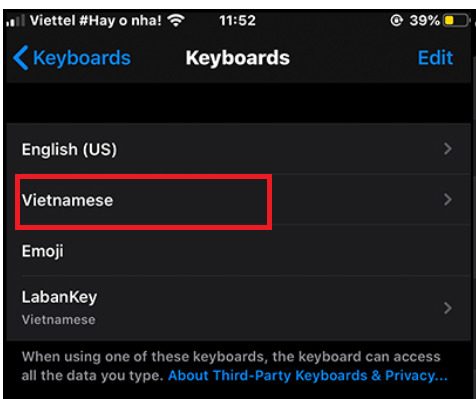Tap the back chevron icon
Viewport: 476px width, 399px height.
(x=21, y=58)
